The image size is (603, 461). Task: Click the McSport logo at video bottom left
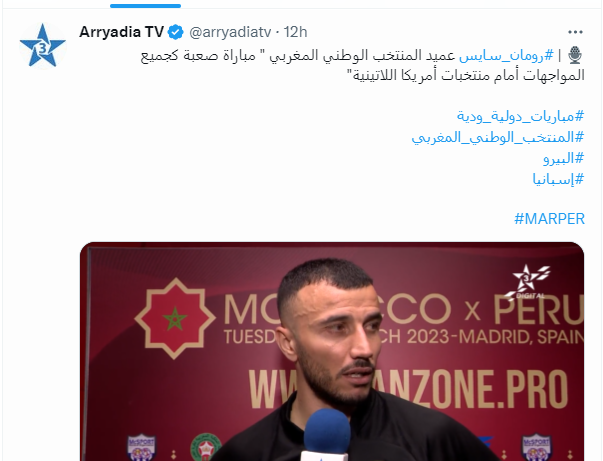(142, 447)
